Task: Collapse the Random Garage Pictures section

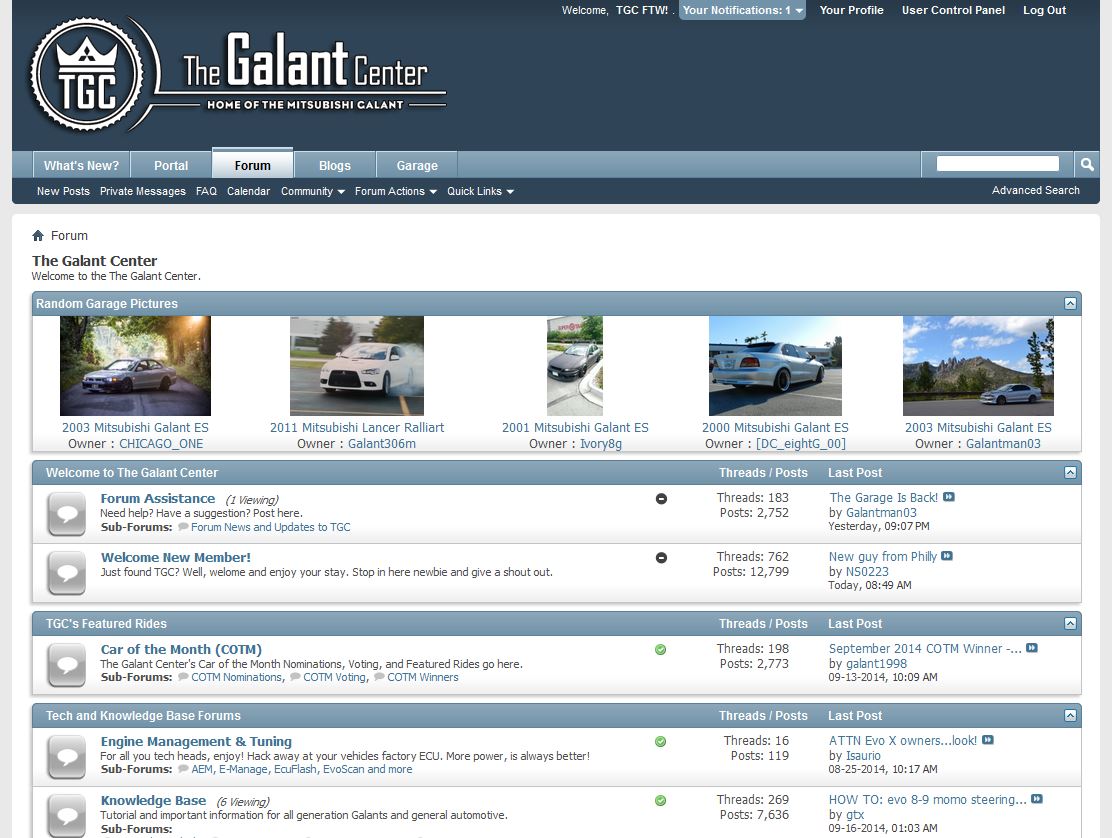Action: (x=1071, y=303)
